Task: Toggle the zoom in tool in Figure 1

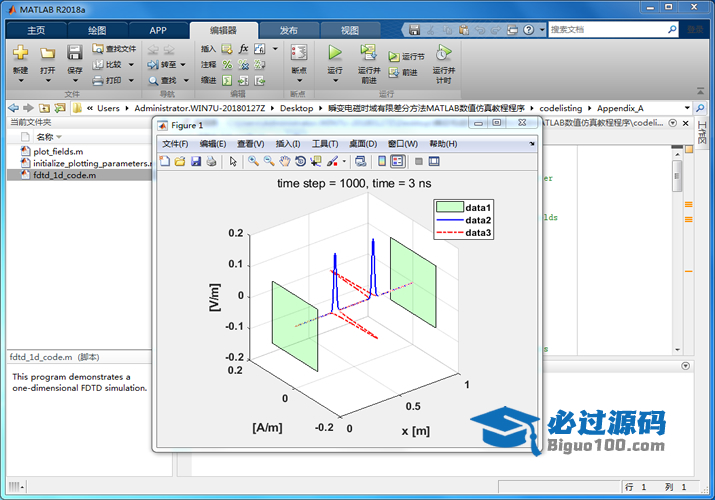Action: click(254, 161)
